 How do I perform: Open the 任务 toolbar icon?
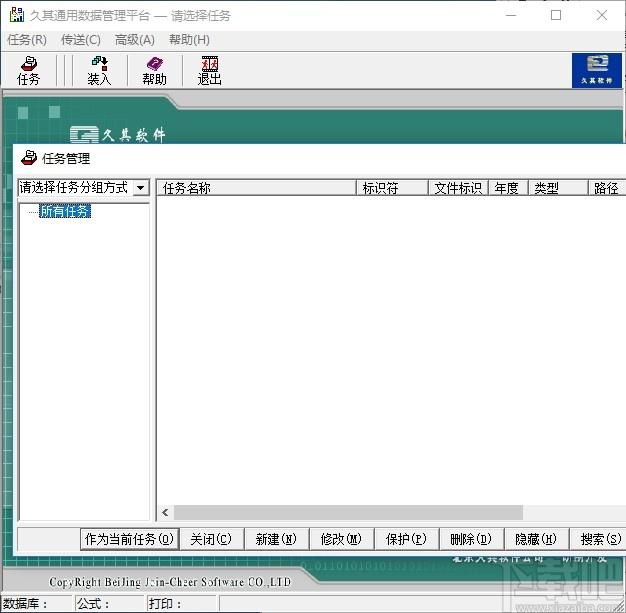point(29,71)
